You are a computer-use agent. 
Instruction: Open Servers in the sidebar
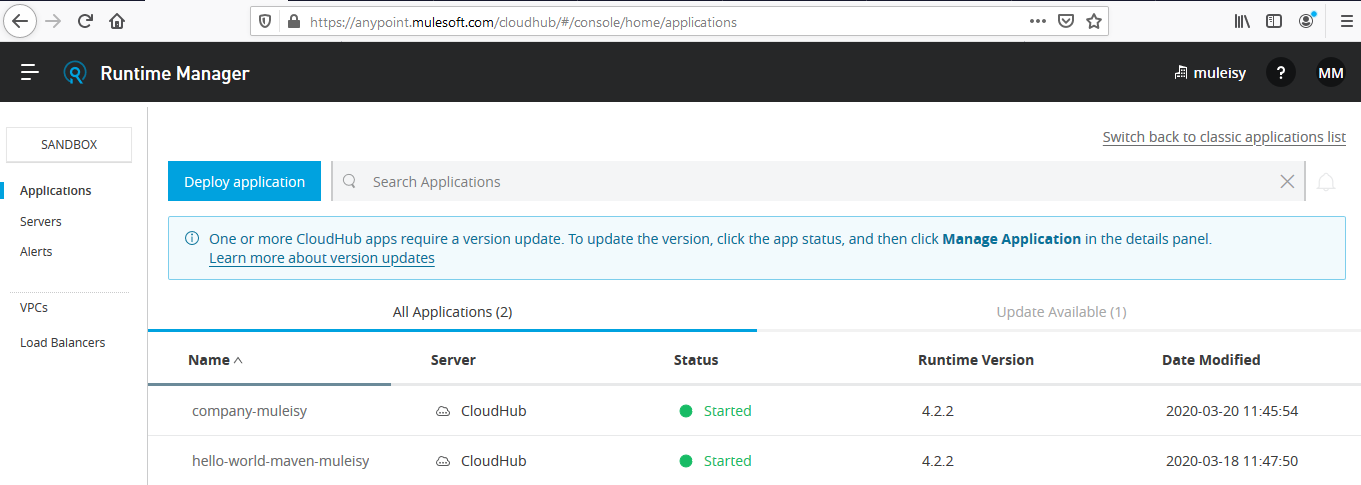(x=41, y=221)
